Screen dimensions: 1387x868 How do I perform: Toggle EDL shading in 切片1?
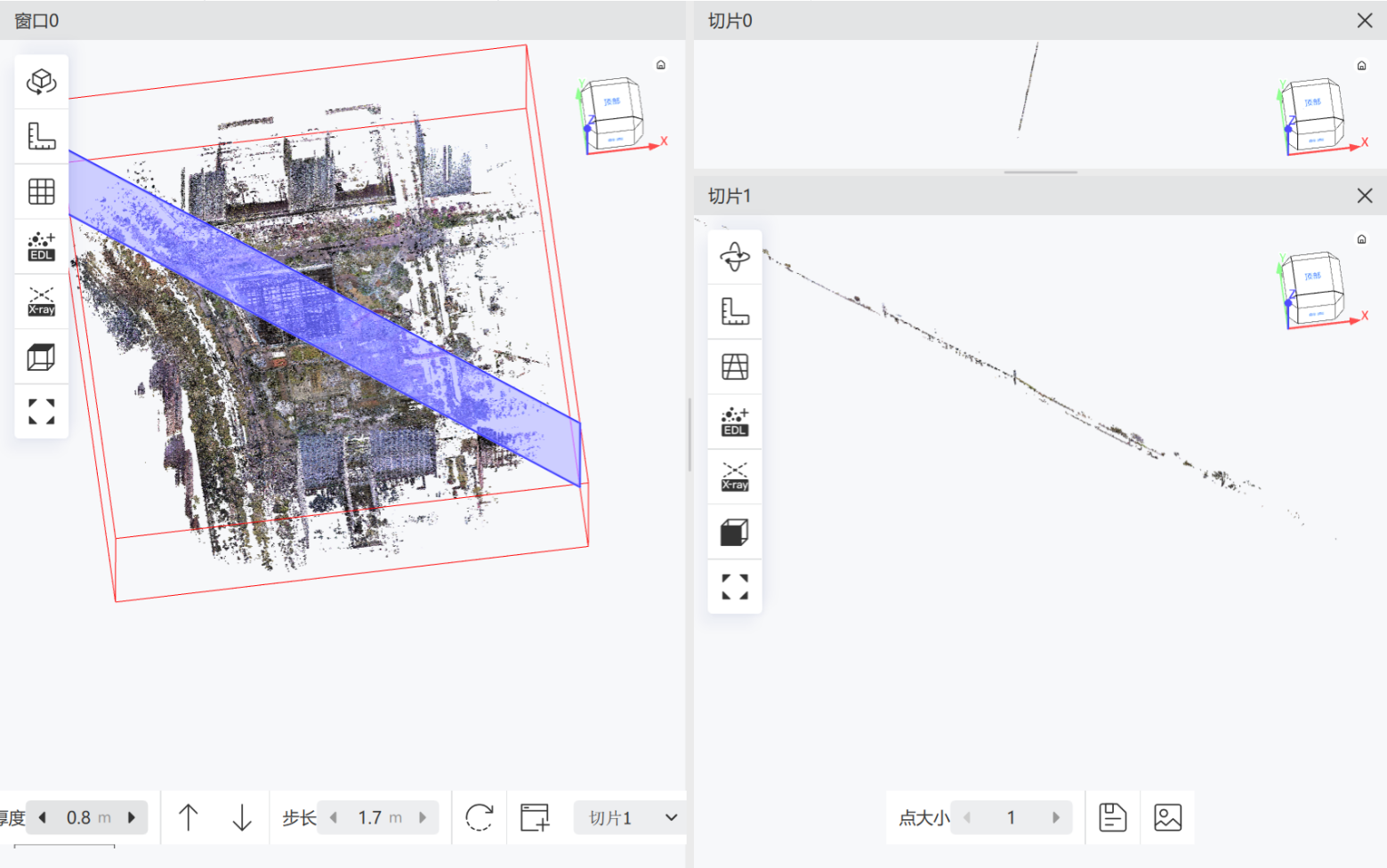[x=734, y=422]
